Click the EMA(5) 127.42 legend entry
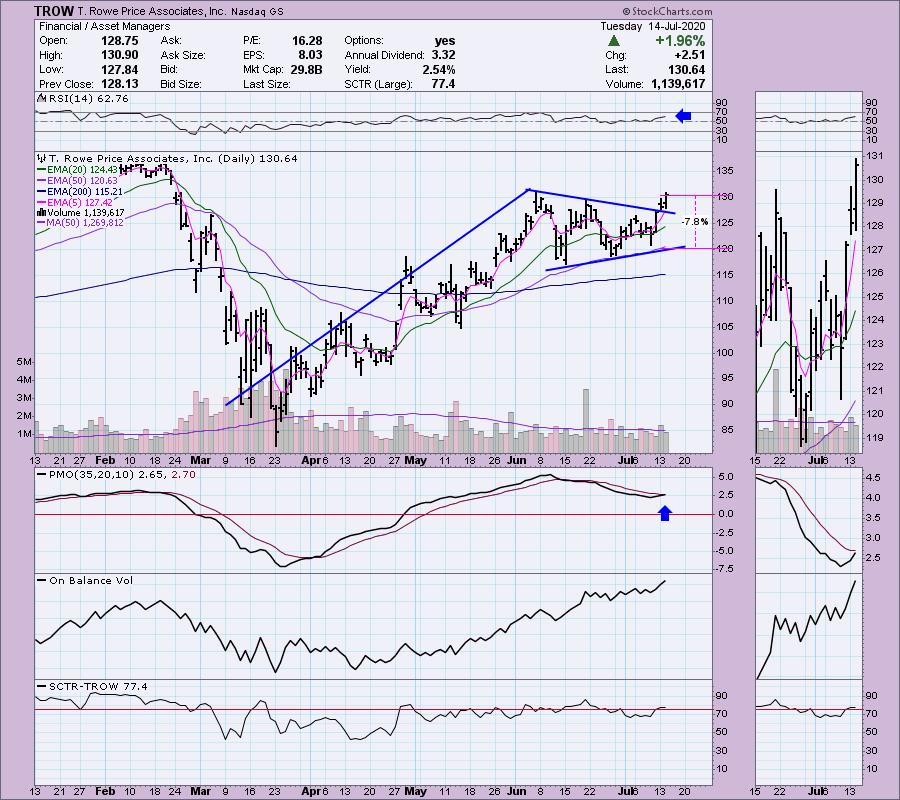Viewport: 900px width, 800px height. [75, 202]
